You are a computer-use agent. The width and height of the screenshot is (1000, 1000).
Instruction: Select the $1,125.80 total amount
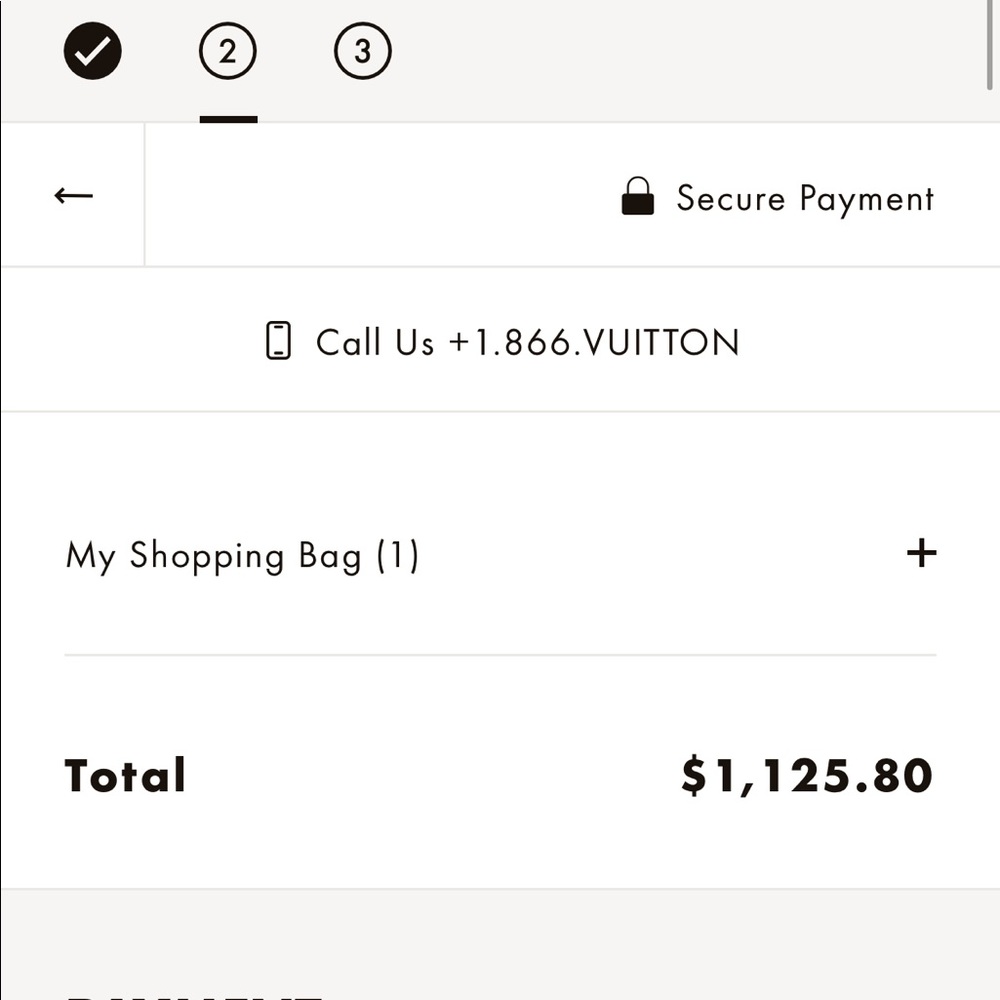tap(807, 776)
